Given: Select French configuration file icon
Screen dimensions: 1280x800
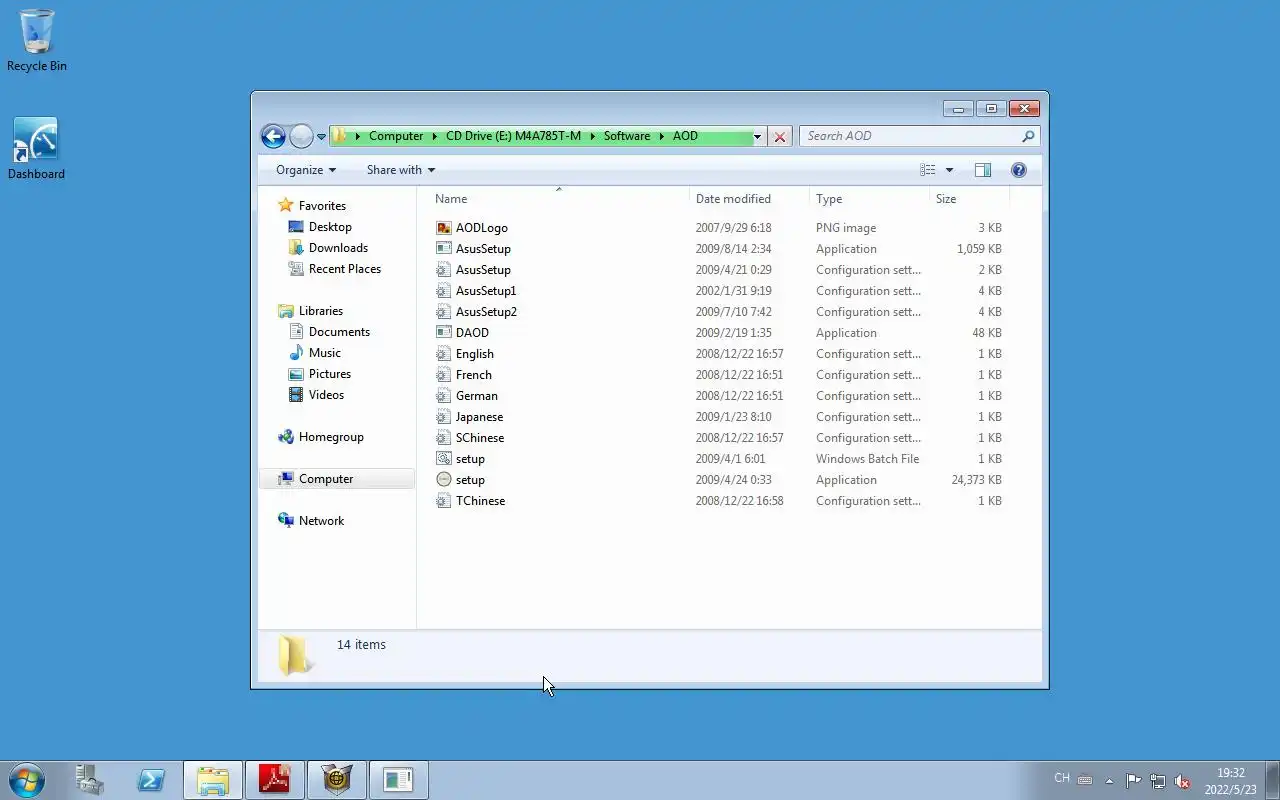Looking at the screenshot, I should point(444,375).
